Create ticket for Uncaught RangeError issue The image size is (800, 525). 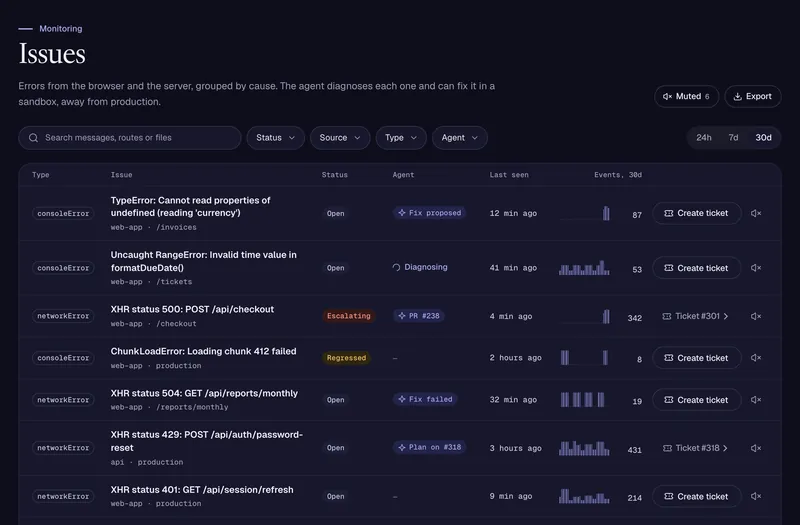pyautogui.click(x=696, y=268)
